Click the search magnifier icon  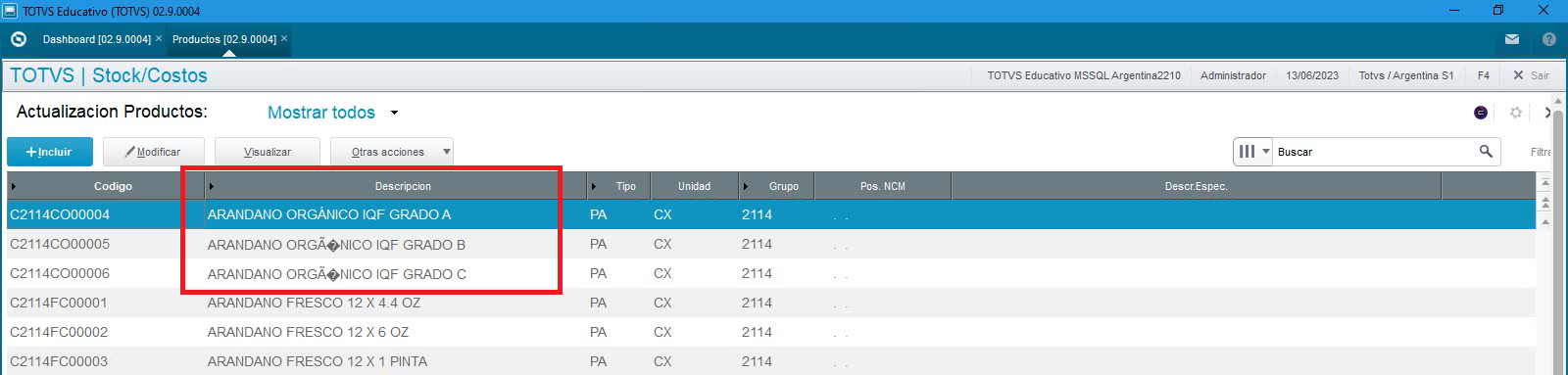(1486, 151)
